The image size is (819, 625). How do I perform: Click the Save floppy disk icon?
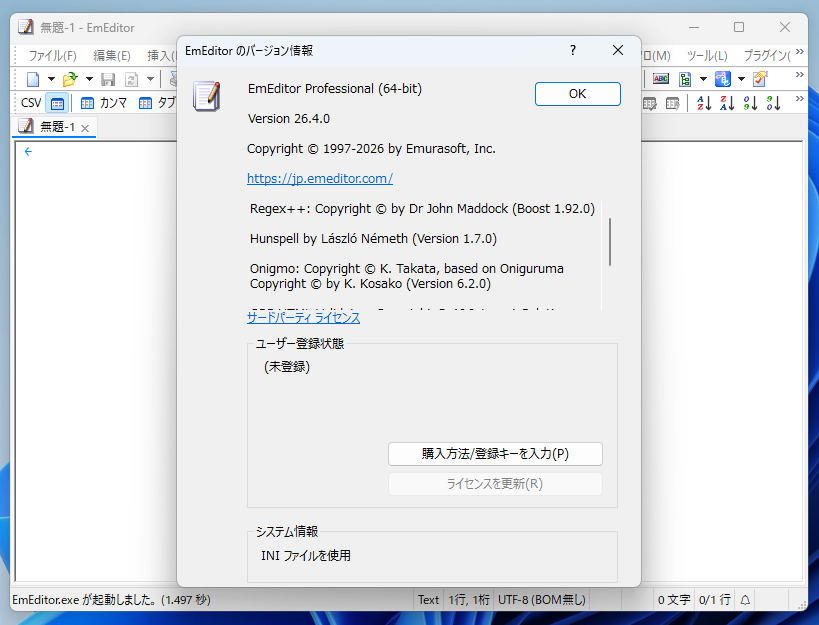tap(108, 79)
